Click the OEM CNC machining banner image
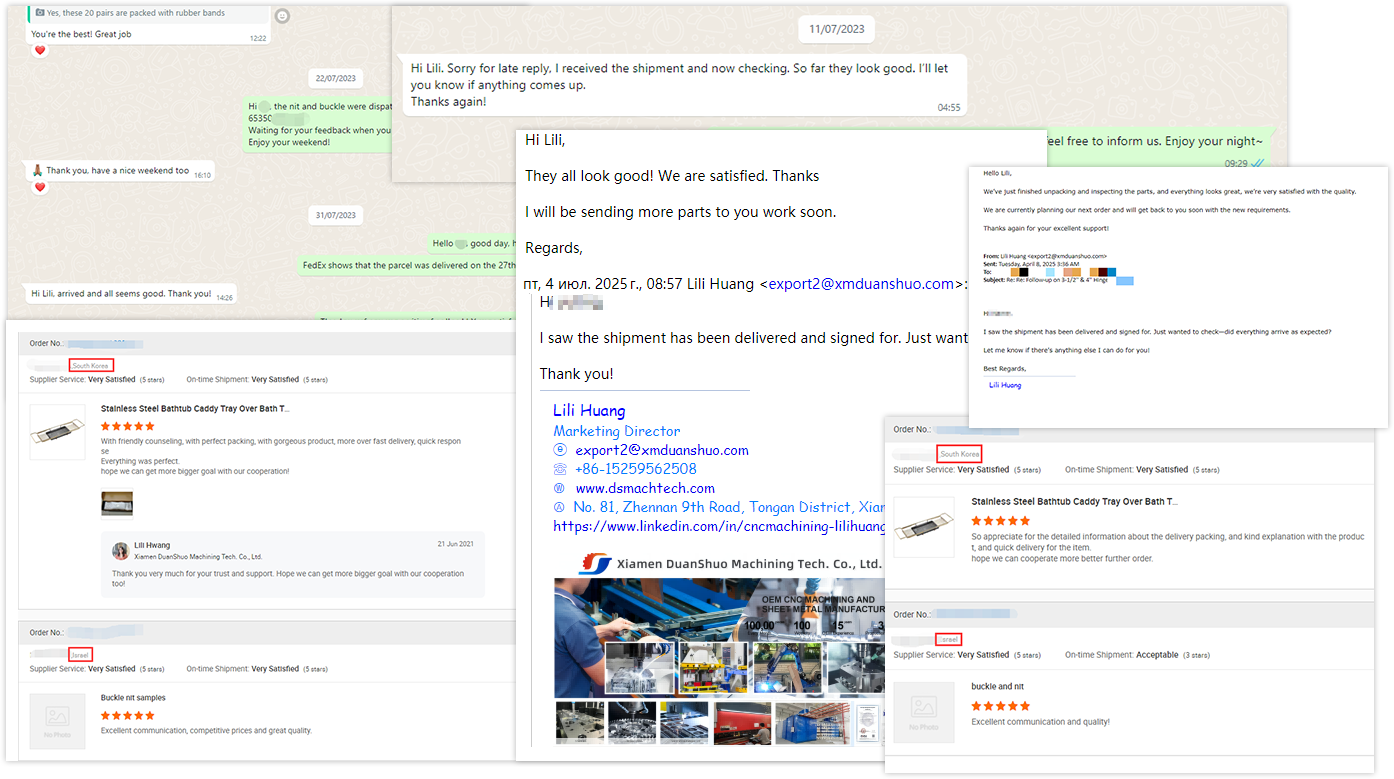 pos(718,638)
